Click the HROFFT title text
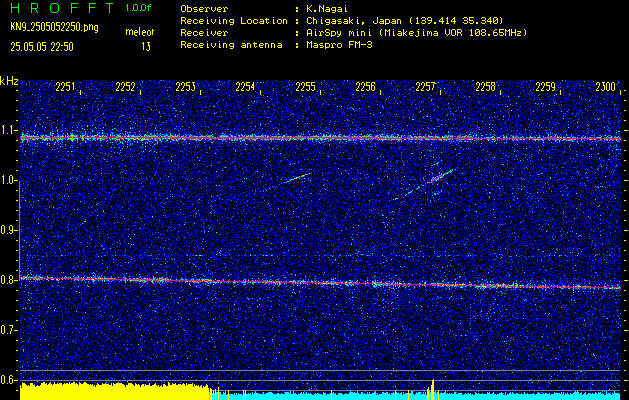The image size is (629, 400). click(62, 8)
